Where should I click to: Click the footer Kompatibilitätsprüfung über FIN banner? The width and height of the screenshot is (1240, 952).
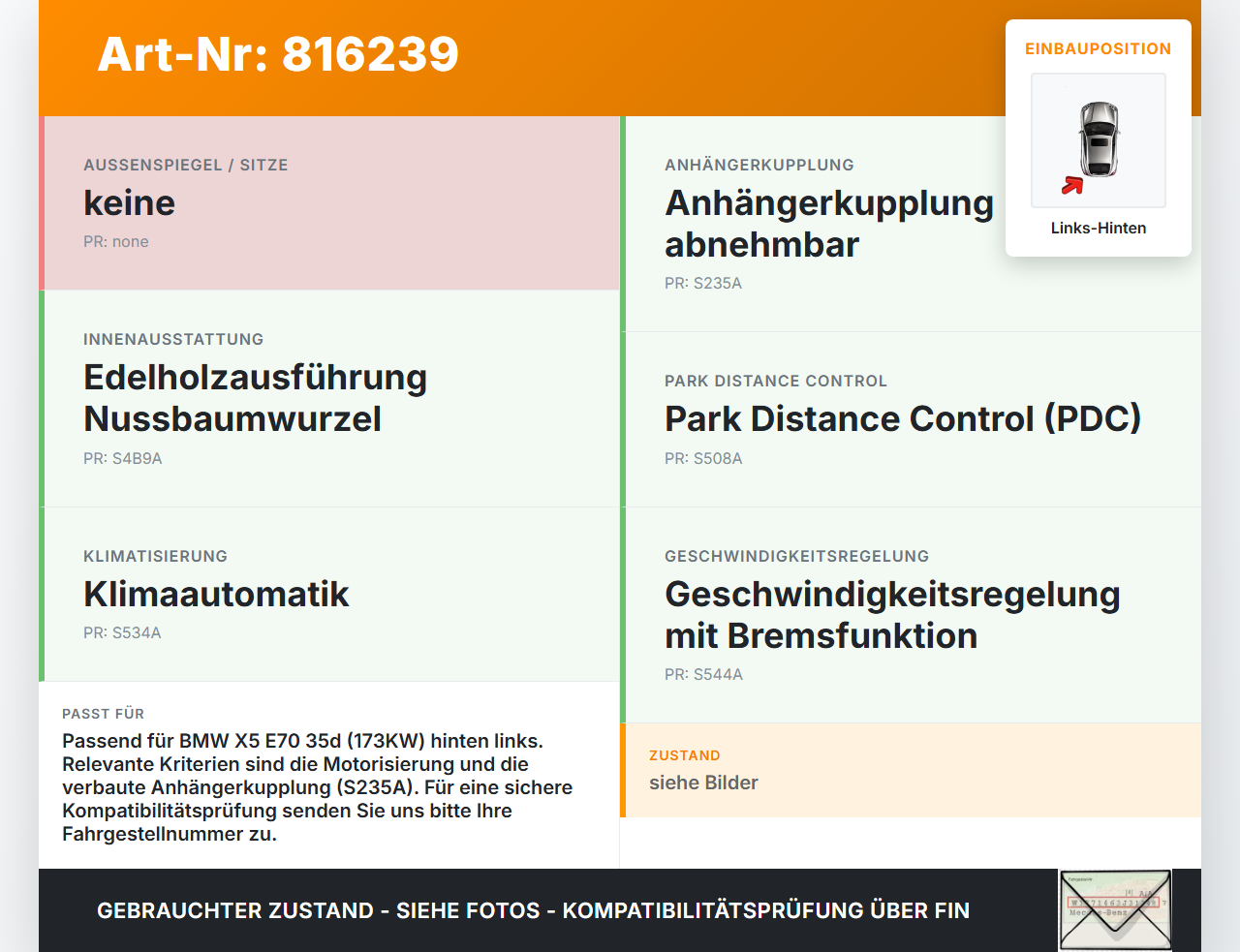pos(533,910)
